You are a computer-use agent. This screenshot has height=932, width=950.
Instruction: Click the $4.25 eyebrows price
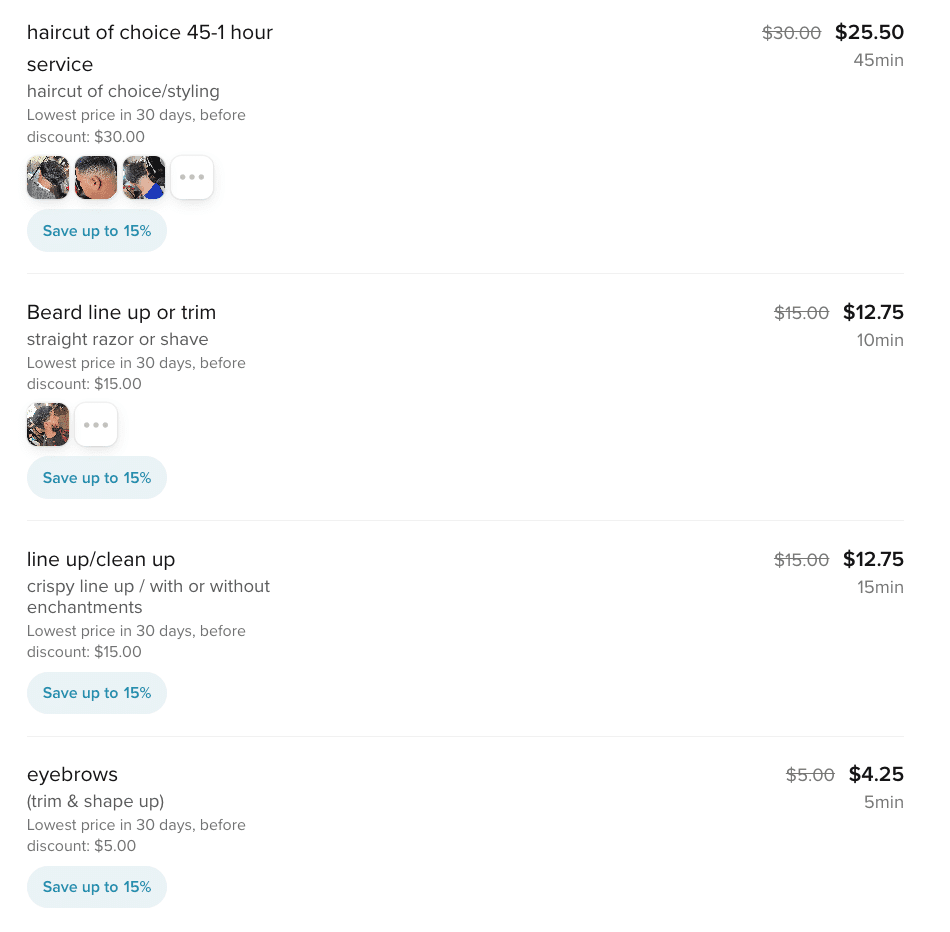coord(876,774)
